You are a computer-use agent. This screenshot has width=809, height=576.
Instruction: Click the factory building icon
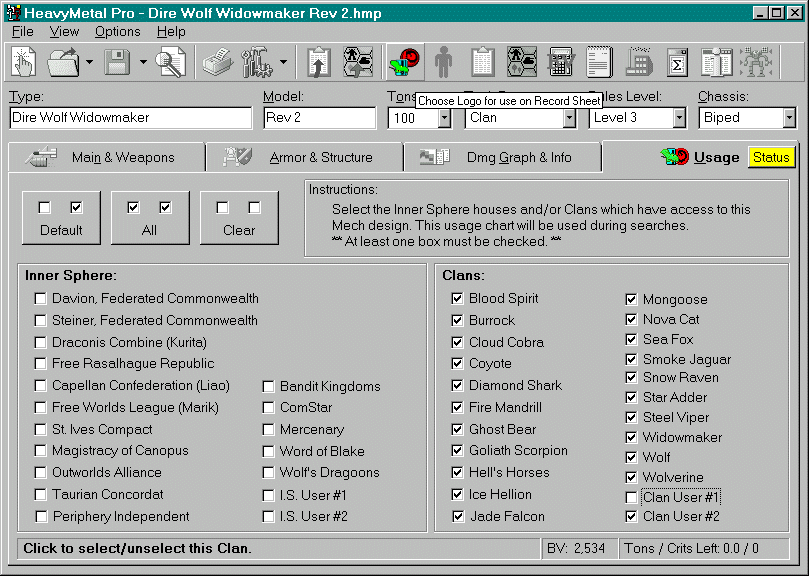pos(639,62)
